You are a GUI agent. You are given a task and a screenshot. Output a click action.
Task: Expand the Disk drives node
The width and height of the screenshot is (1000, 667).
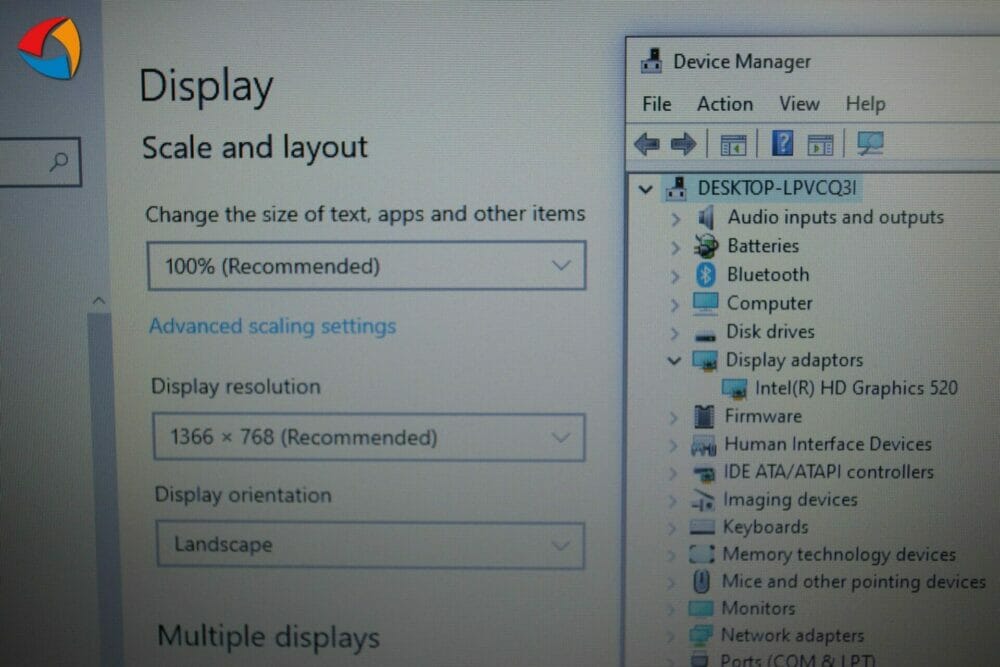(675, 333)
